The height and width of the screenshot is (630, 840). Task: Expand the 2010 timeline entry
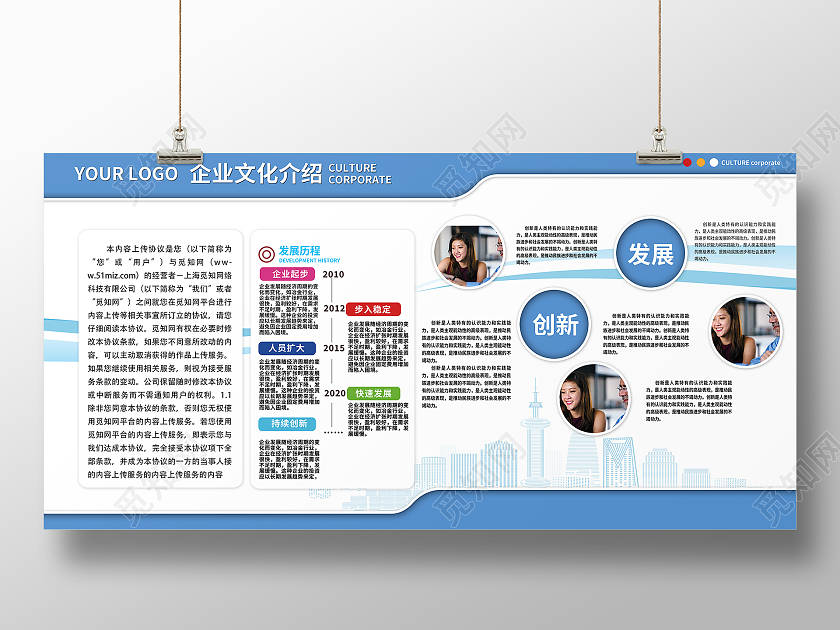[x=333, y=275]
